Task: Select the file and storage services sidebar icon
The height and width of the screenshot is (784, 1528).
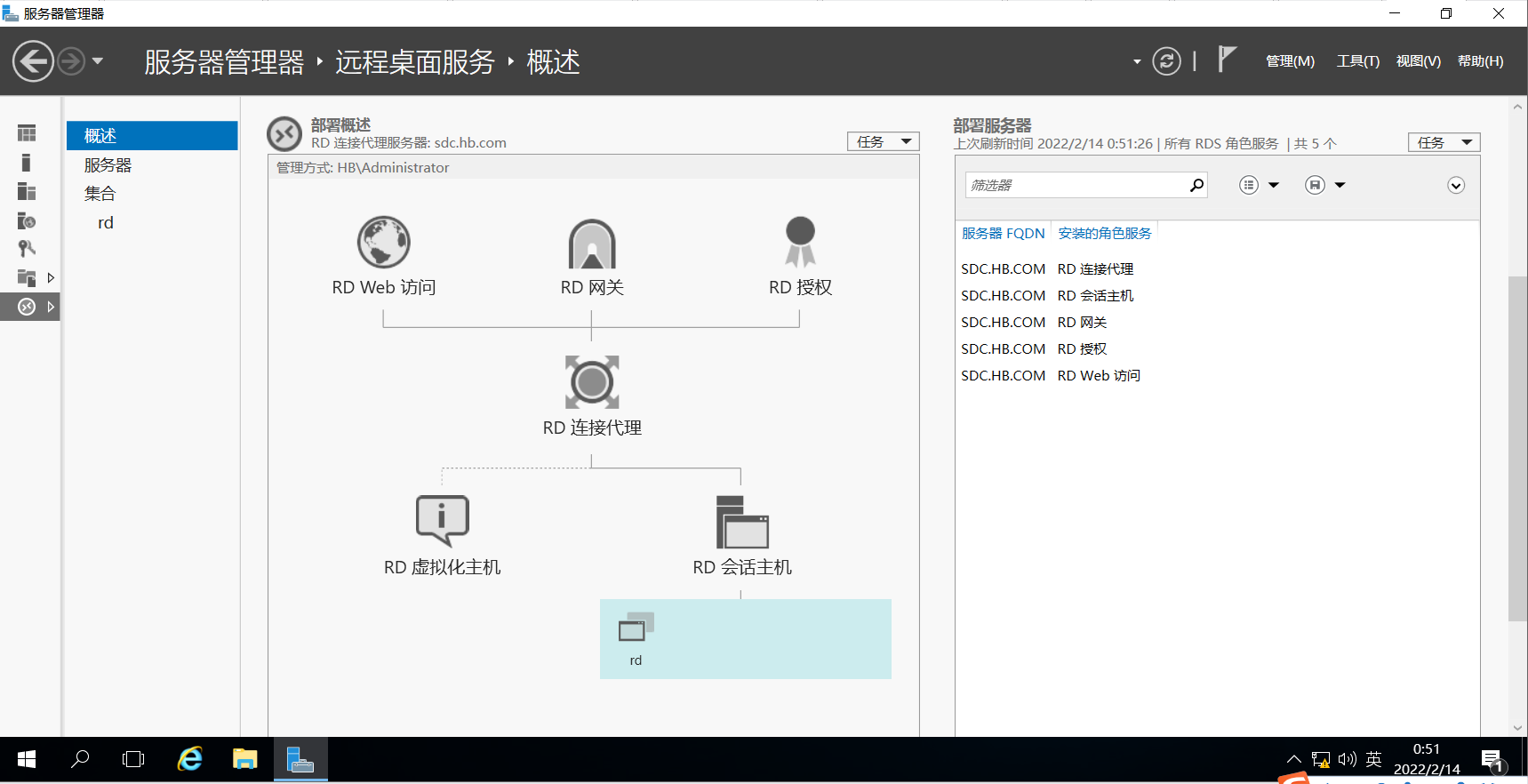Action: [x=27, y=277]
